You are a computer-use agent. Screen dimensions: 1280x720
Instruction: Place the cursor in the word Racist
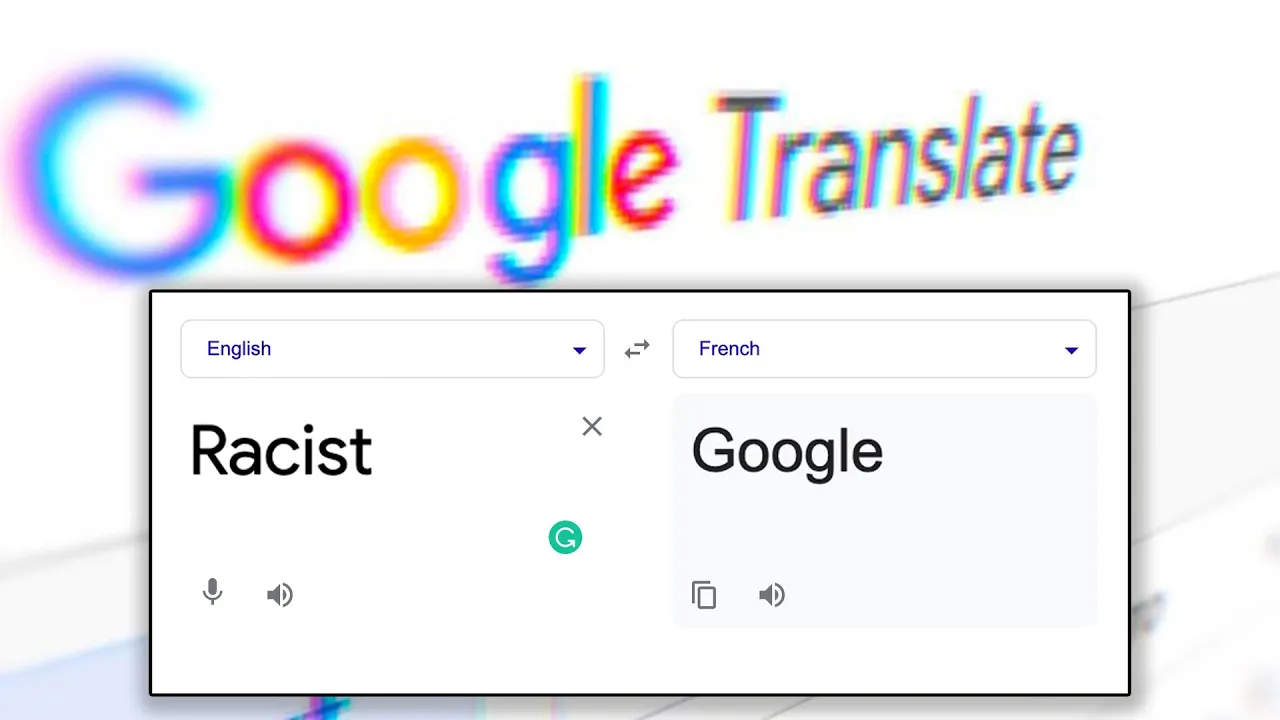[x=281, y=450]
